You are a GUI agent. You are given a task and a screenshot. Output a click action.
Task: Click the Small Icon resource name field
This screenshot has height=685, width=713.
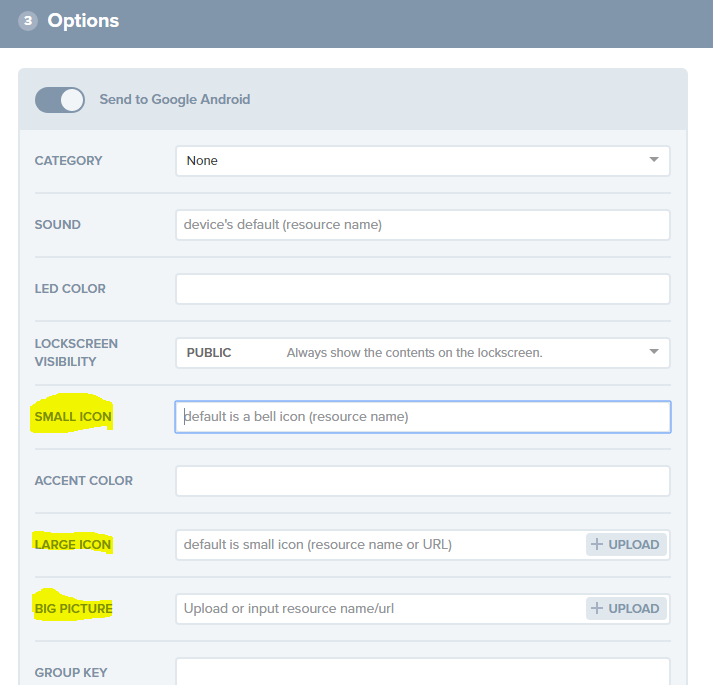[422, 417]
